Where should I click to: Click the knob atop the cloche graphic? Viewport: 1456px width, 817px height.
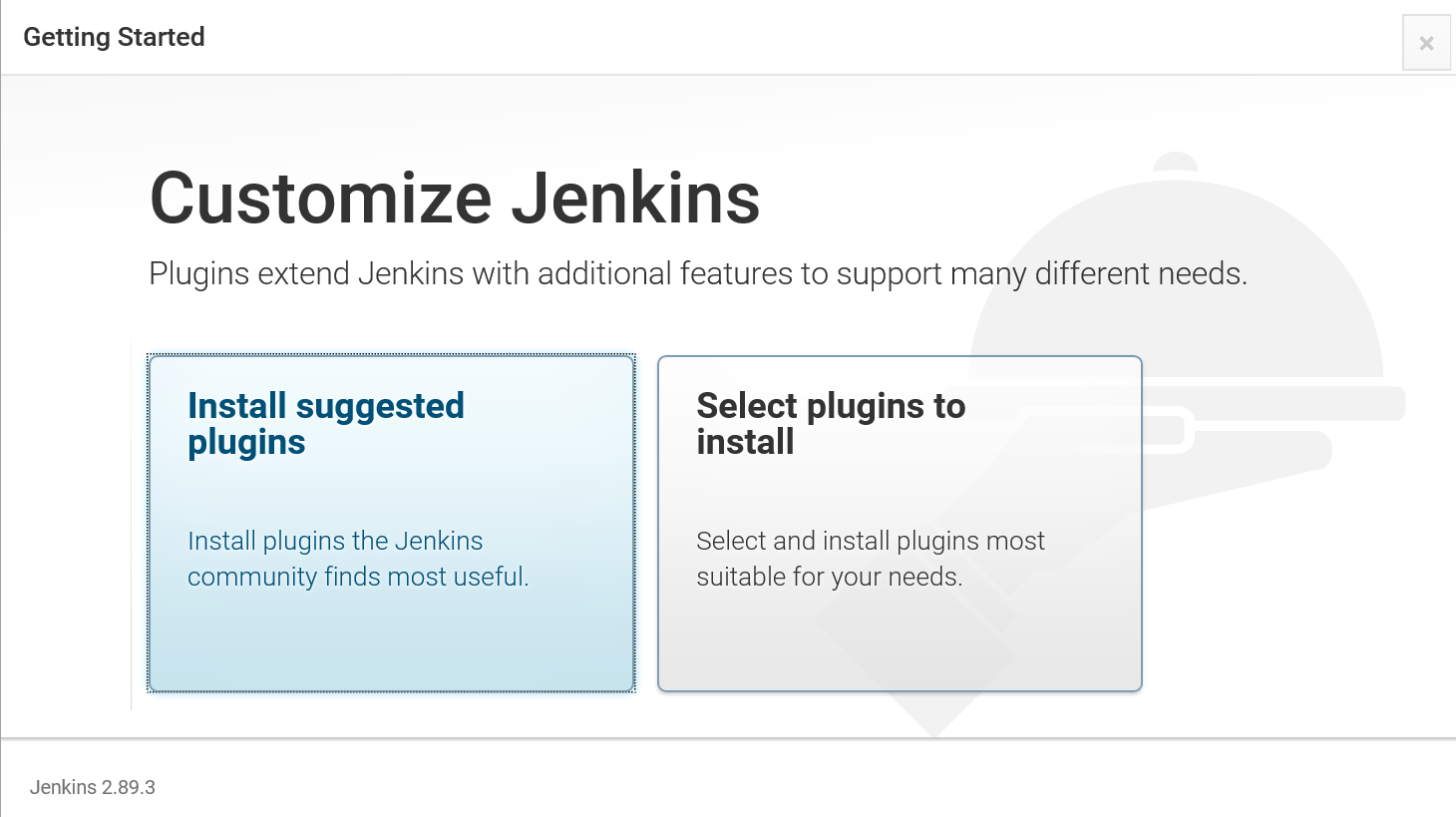point(1176,162)
